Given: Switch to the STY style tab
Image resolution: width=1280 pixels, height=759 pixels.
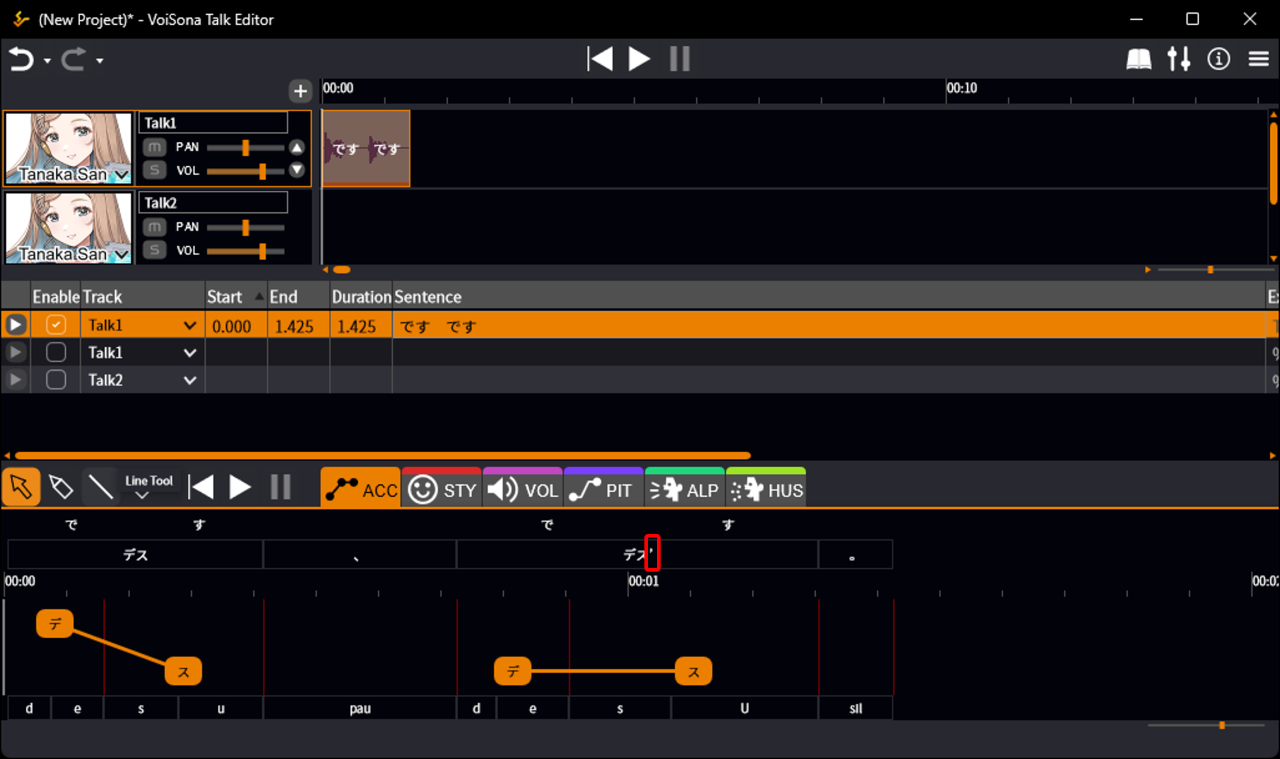Looking at the screenshot, I should click(x=442, y=488).
